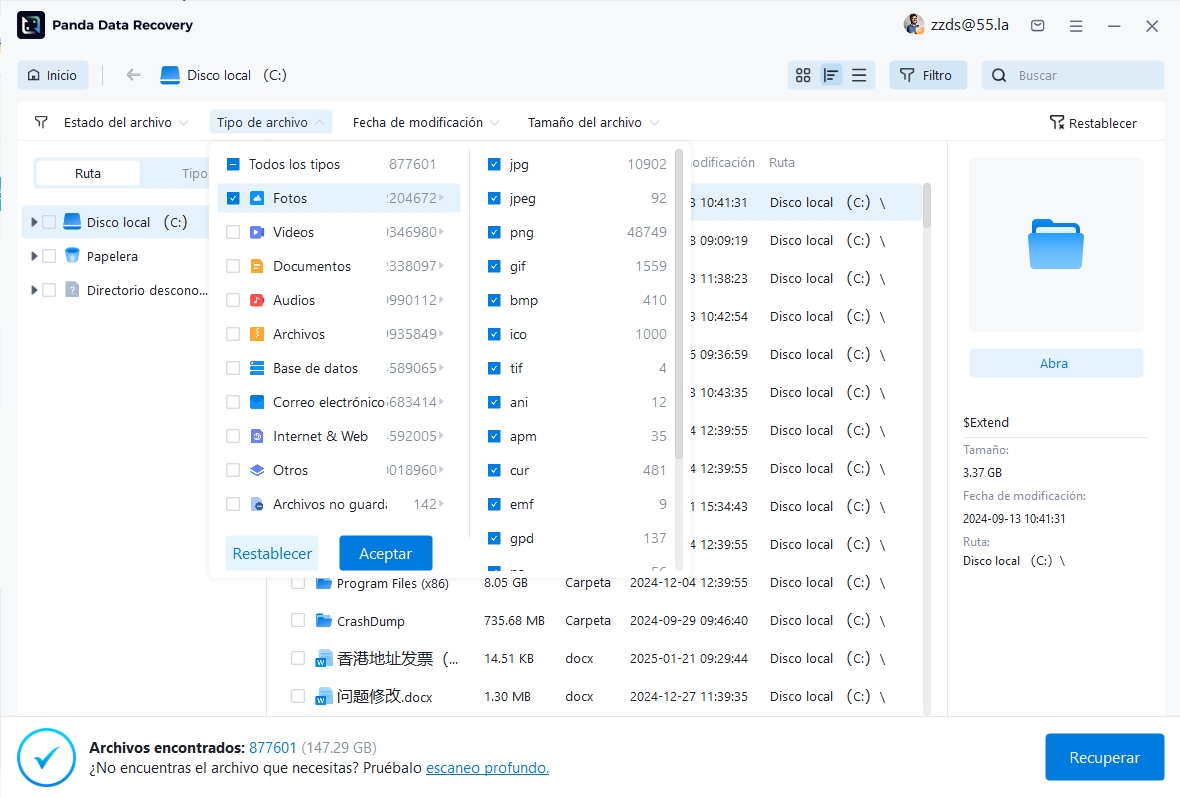Screen dimensions: 1180x798
Task: Switch to simple list view
Action: [x=859, y=75]
